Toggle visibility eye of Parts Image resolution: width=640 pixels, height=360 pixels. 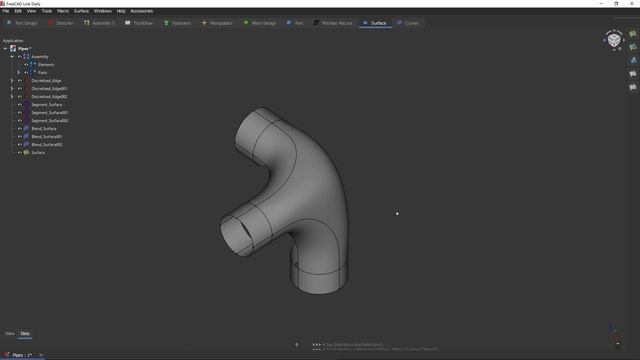tap(26, 73)
